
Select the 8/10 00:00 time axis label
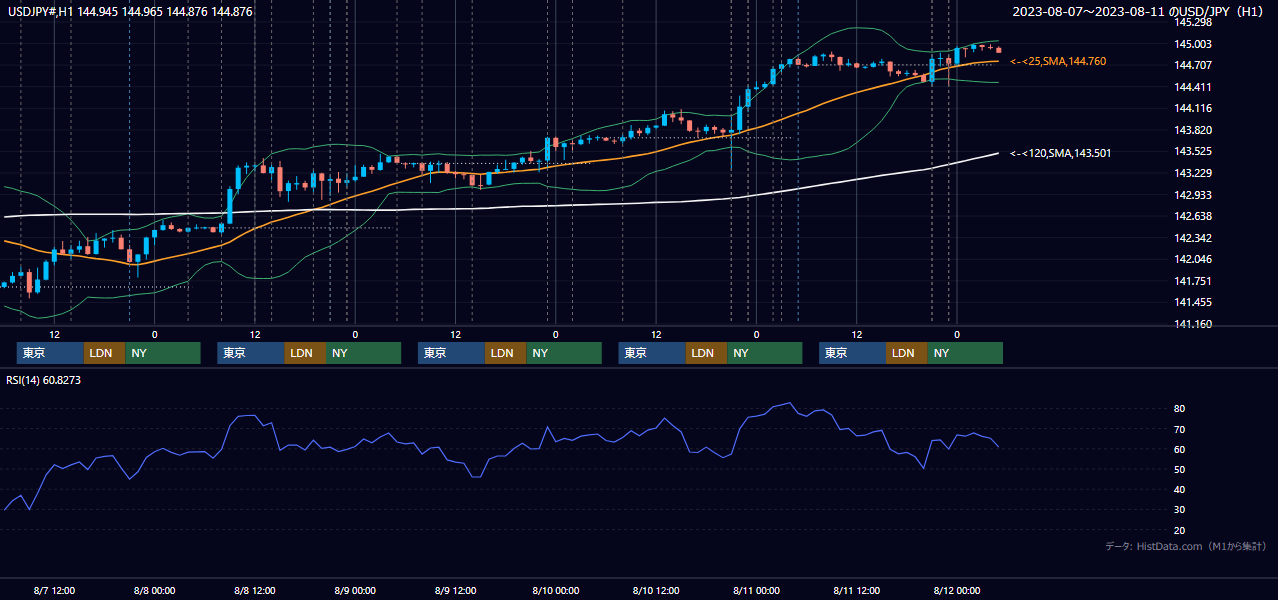pyautogui.click(x=555, y=590)
